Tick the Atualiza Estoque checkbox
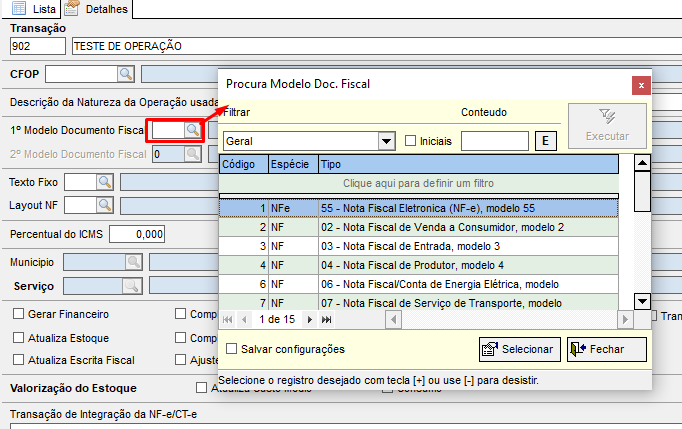 pyautogui.click(x=18, y=337)
